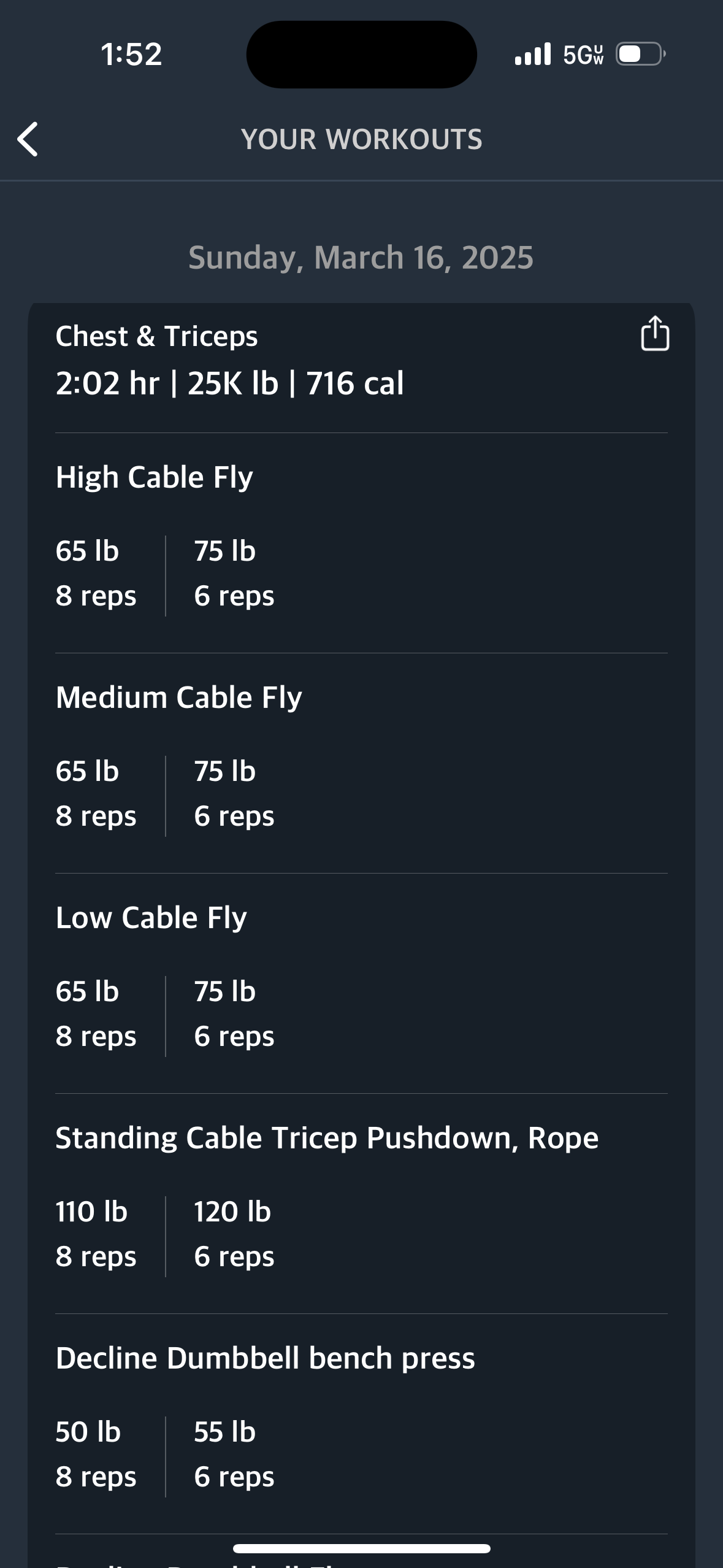
Task: Tap the Sunday, March 16, 2025 date header
Action: (361, 257)
